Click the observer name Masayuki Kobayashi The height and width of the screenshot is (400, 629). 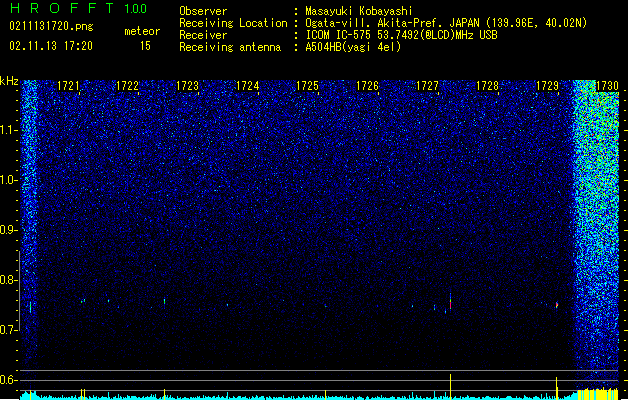click(359, 11)
